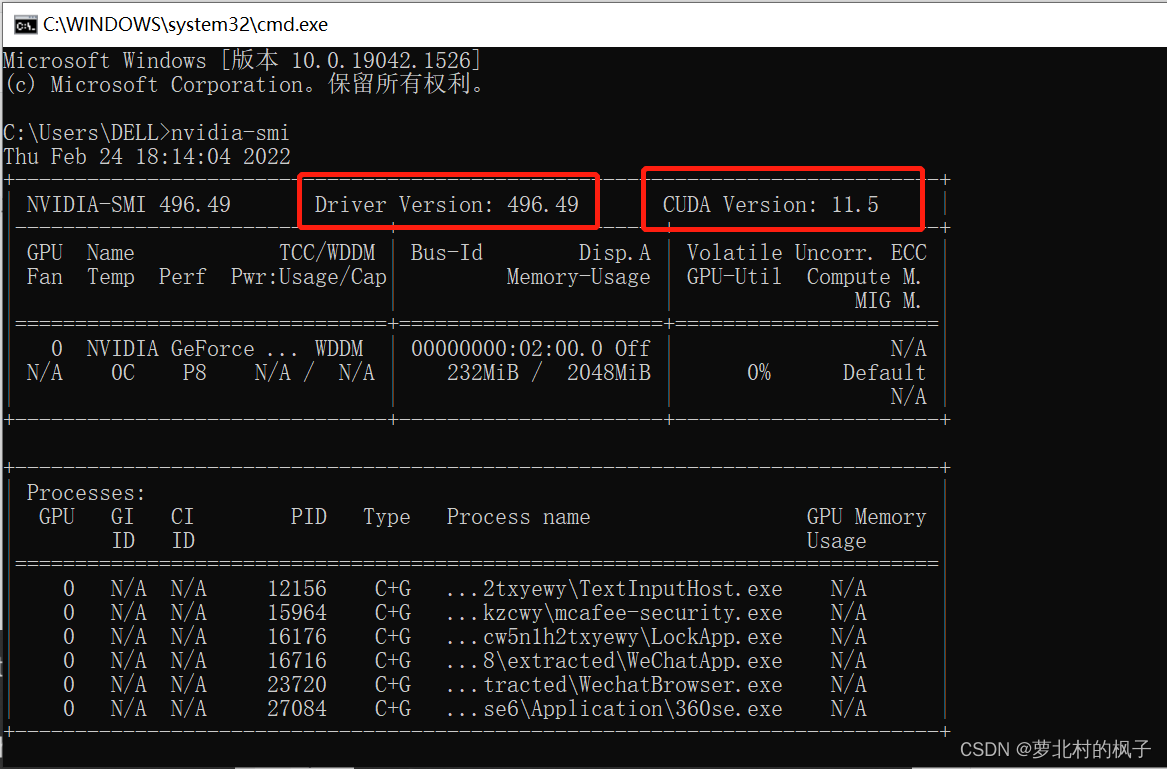Select the Microsoft Corporation copyright line
This screenshot has height=769, width=1167.
click(243, 84)
